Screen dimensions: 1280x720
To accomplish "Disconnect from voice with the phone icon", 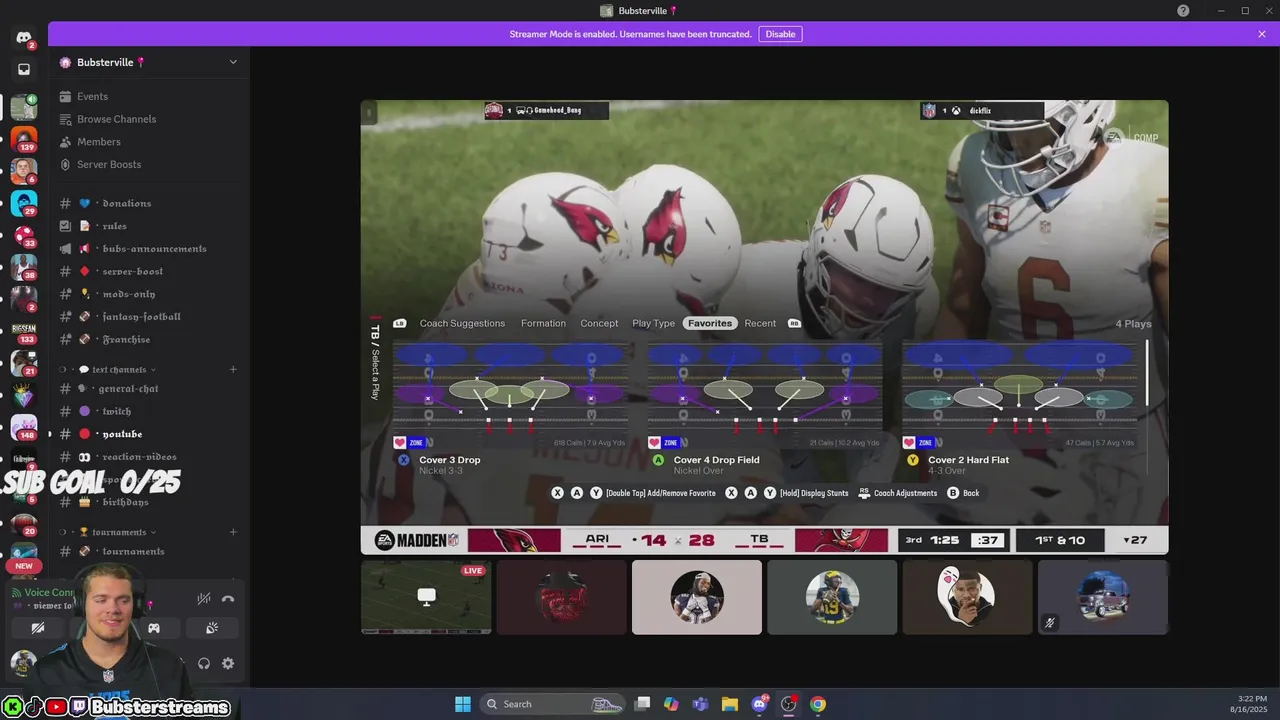I will pyautogui.click(x=228, y=599).
